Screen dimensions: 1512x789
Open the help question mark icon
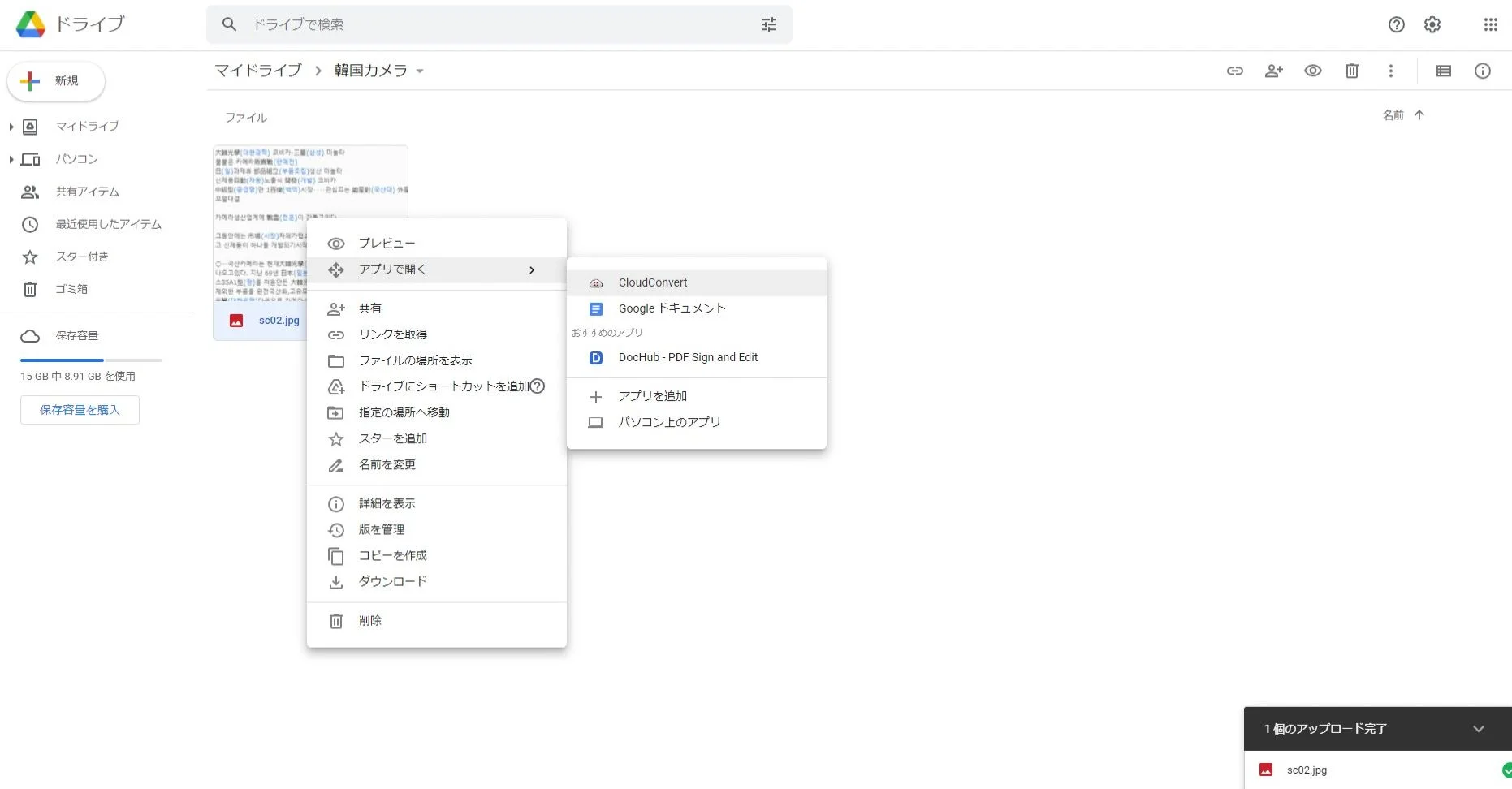coord(1396,24)
